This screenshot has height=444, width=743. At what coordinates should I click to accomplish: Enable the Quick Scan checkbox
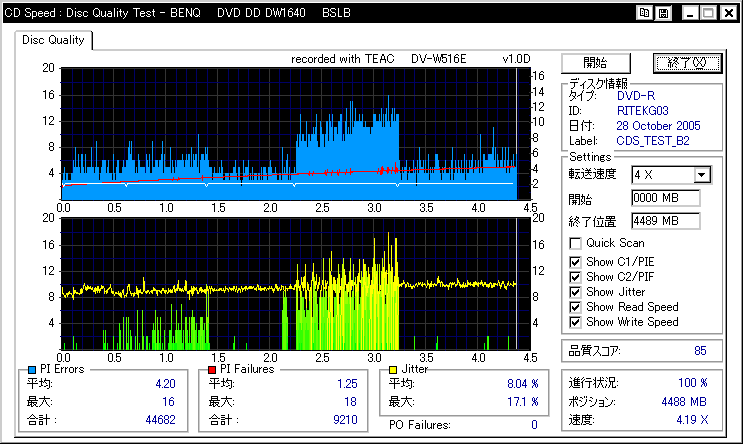575,244
